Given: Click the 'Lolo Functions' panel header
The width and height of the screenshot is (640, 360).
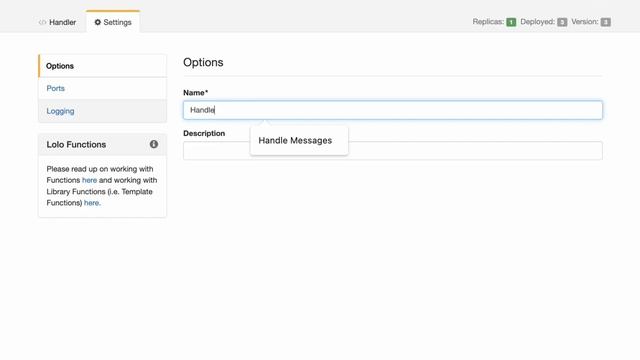Looking at the screenshot, I should pos(102,144).
